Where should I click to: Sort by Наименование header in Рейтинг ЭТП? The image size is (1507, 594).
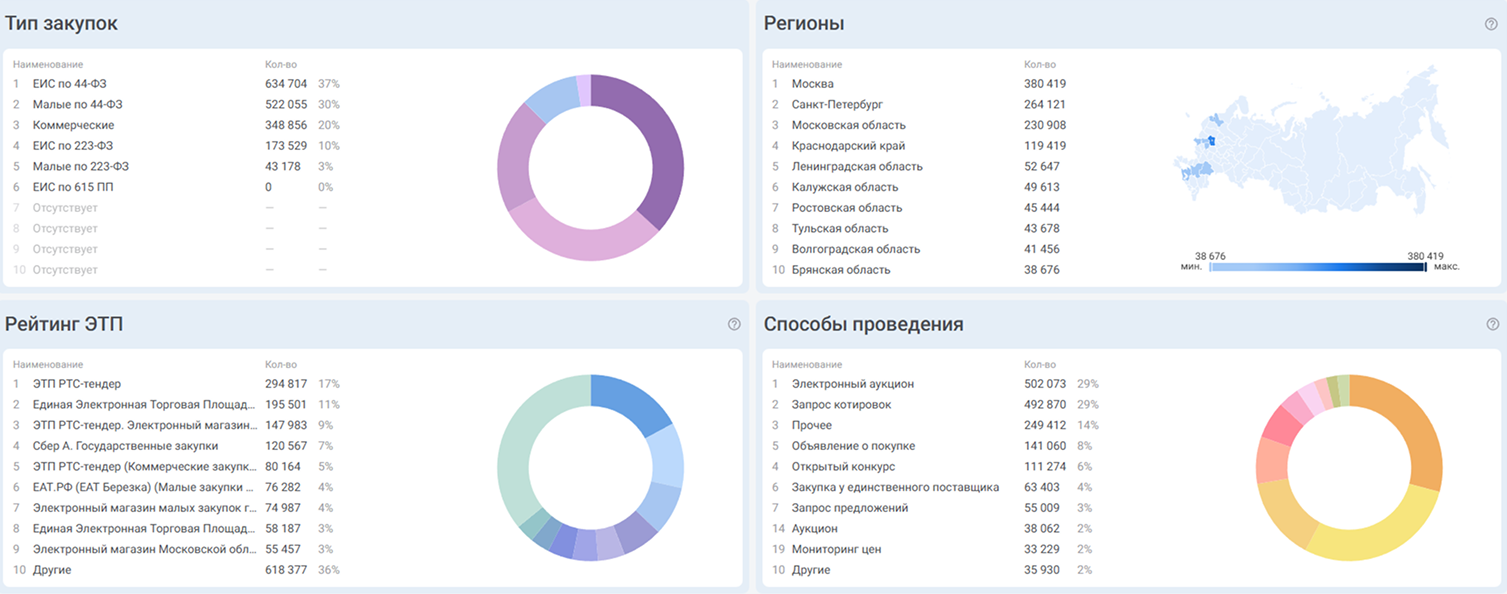pos(48,365)
